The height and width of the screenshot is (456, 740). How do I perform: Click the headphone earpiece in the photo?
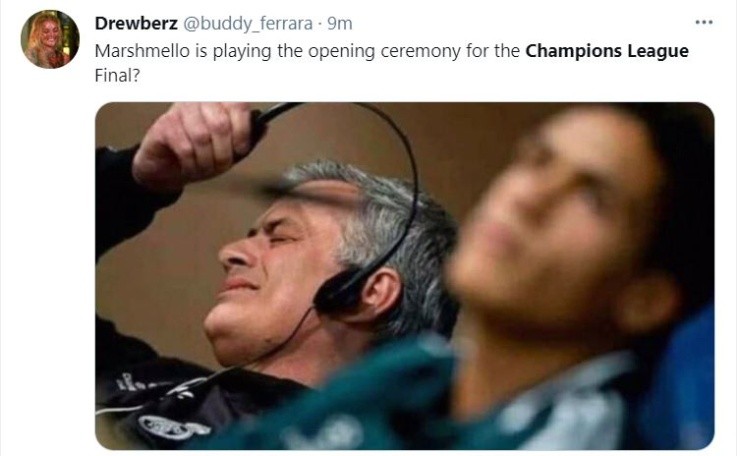coord(336,290)
